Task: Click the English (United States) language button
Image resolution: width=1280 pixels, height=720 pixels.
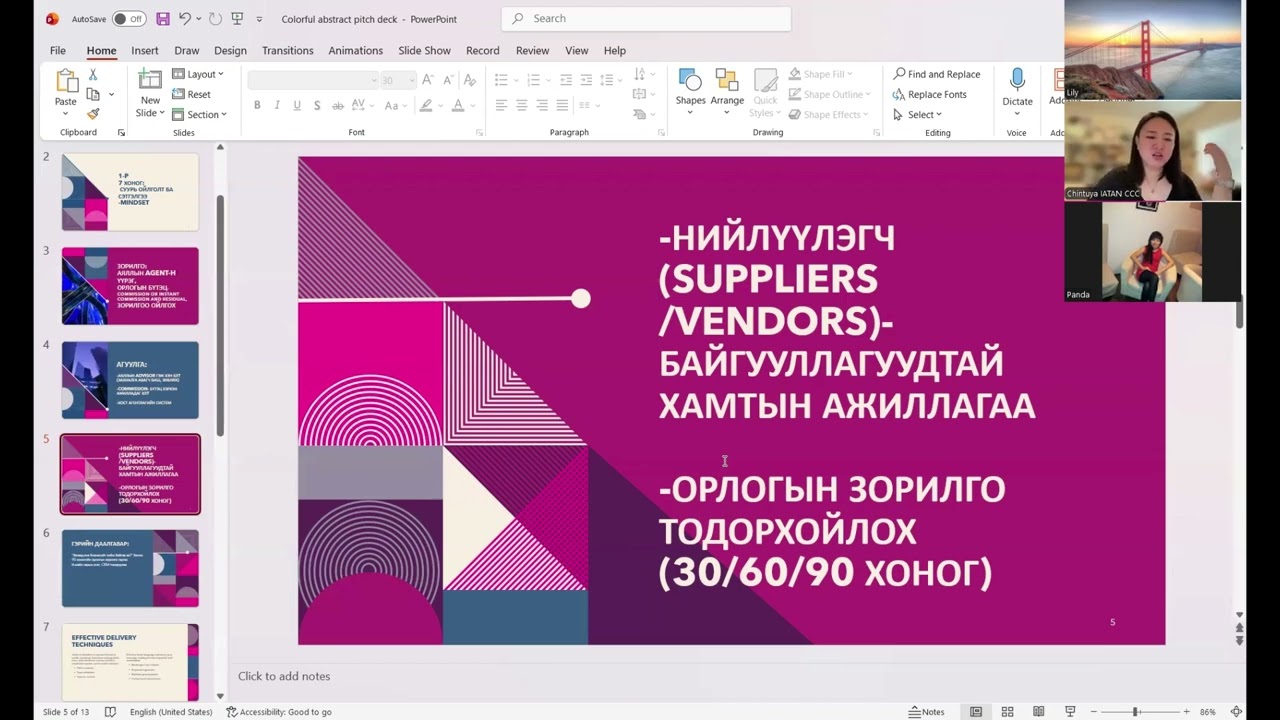Action: 171,712
